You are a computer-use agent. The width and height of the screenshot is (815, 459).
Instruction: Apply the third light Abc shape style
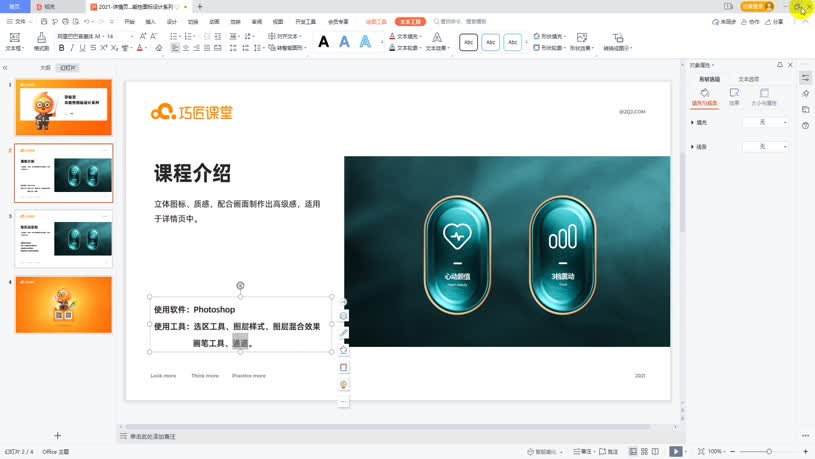coord(512,42)
